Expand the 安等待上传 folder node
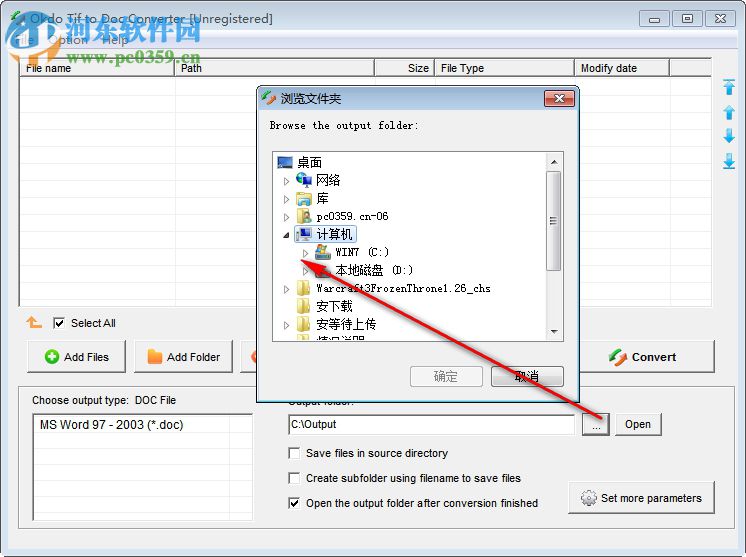This screenshot has width=746, height=557. tap(286, 325)
